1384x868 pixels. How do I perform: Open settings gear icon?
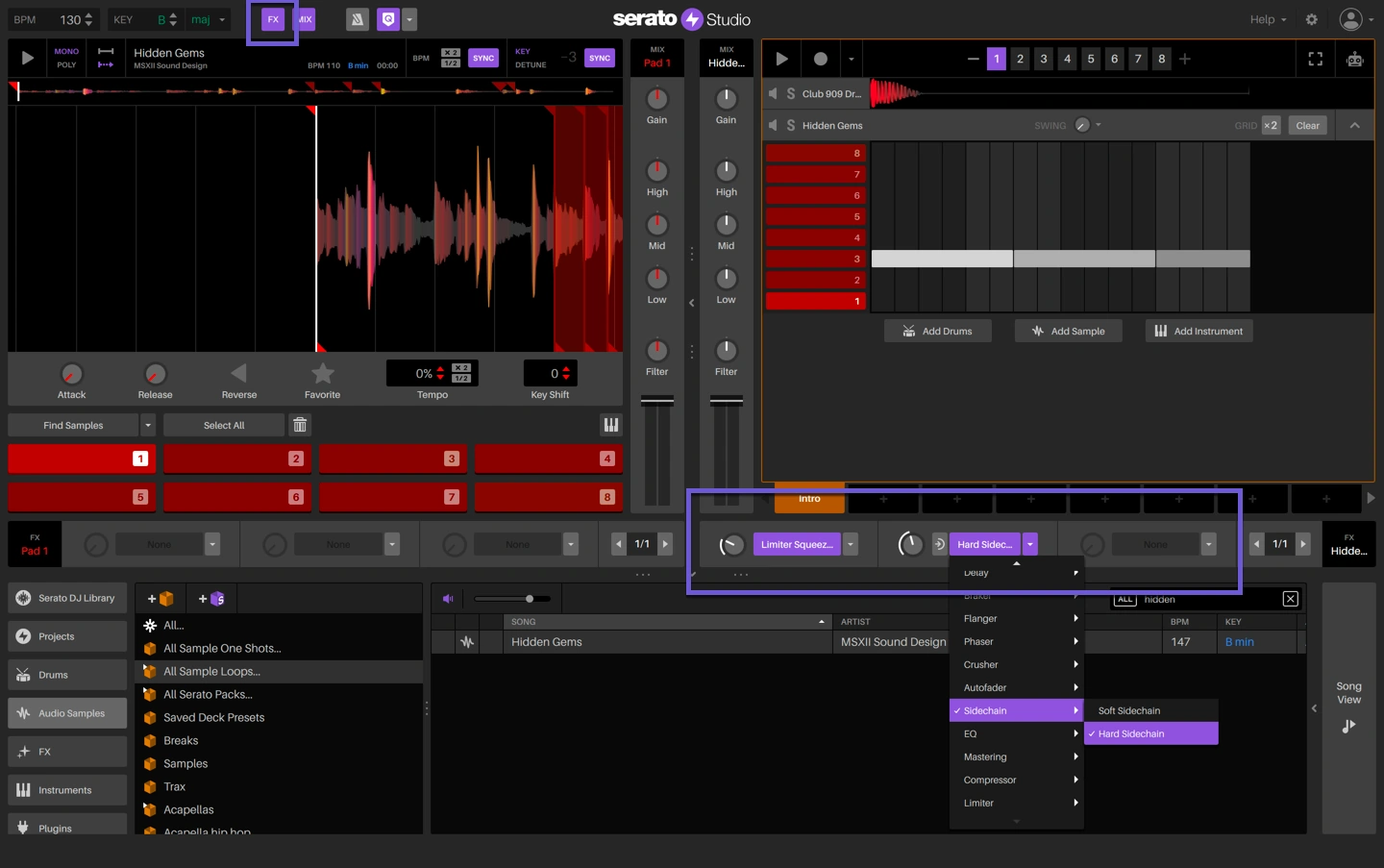point(1311,19)
